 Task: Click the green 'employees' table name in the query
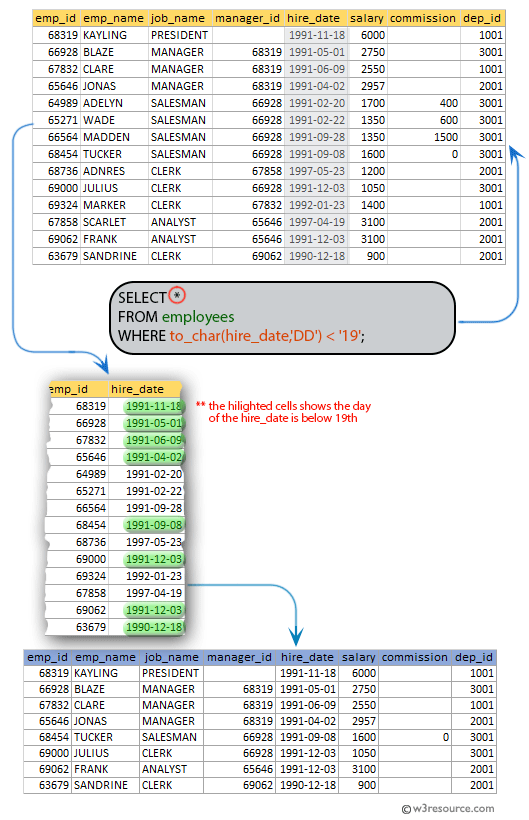198,317
